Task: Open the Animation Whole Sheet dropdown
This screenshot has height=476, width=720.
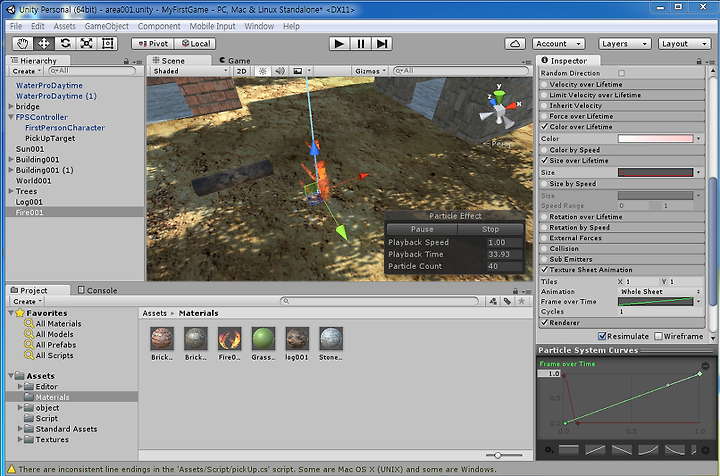Action: coord(660,291)
